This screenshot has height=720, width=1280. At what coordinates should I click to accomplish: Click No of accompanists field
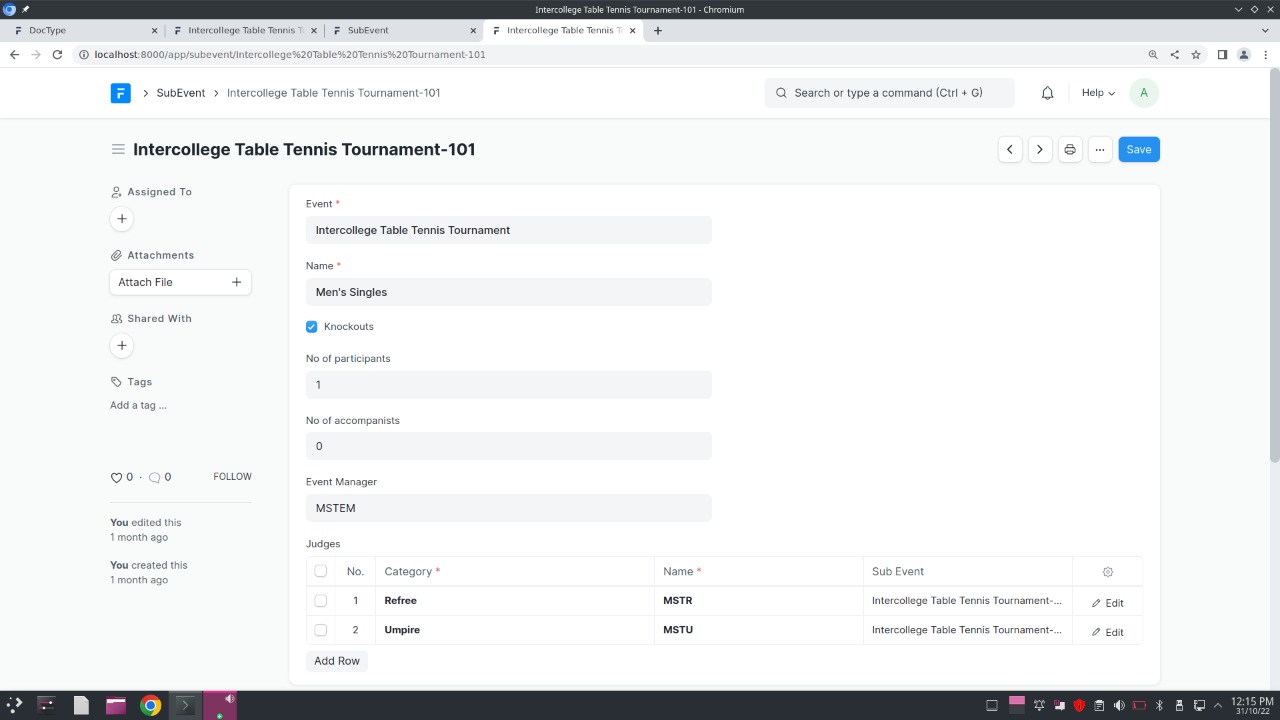pos(509,446)
